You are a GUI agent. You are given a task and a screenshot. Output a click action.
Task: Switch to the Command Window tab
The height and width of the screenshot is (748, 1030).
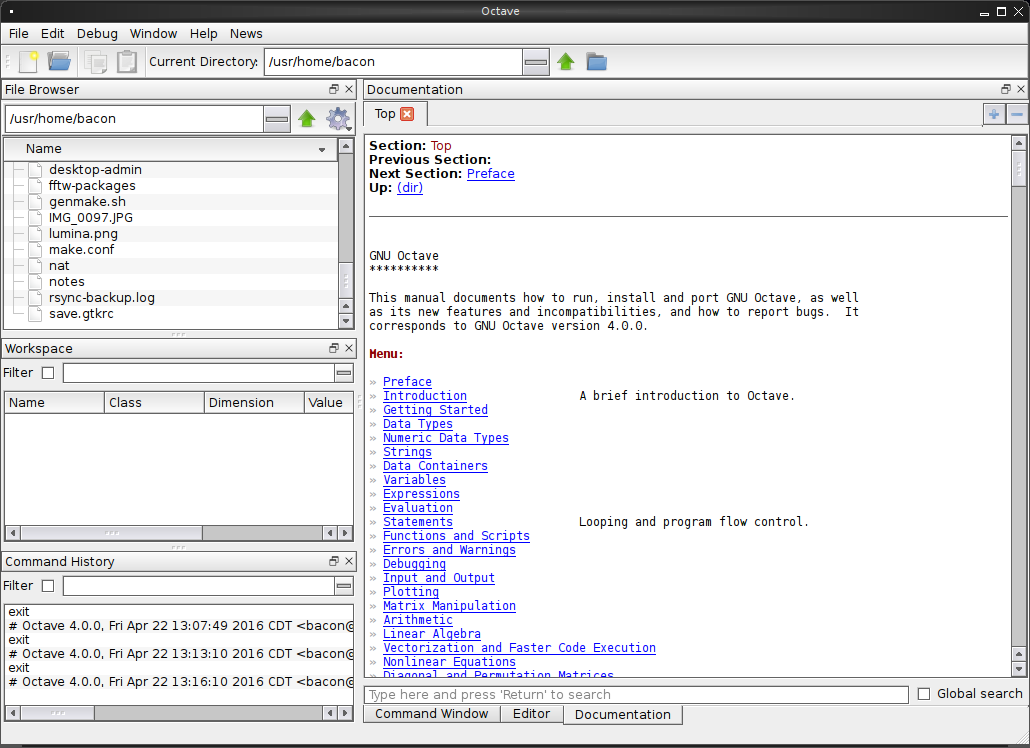432,714
